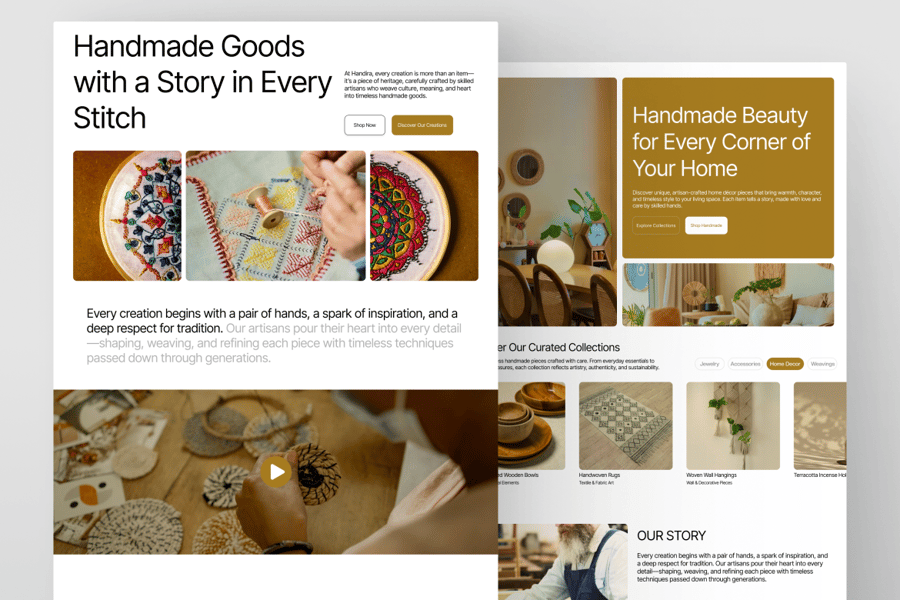
Task: Choose the Accessories category filter
Action: (x=745, y=364)
